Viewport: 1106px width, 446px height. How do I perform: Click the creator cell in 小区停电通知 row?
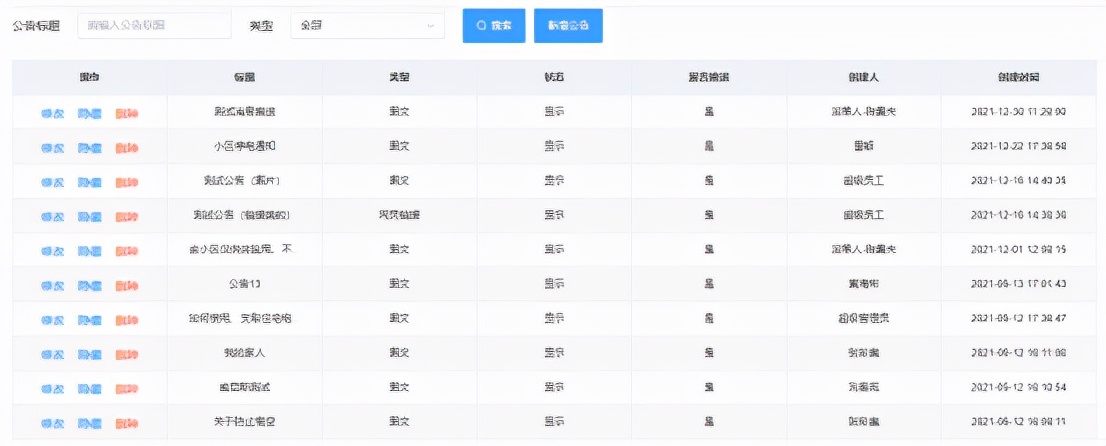click(x=863, y=146)
